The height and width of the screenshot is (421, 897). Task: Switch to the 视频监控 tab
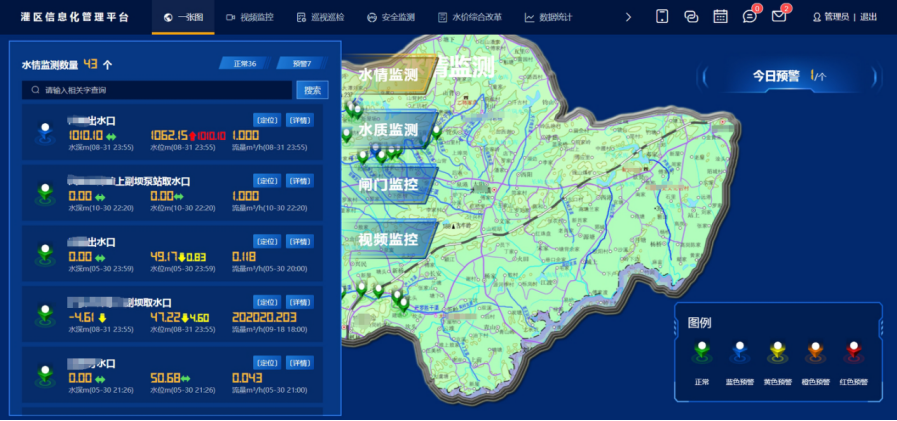point(249,17)
